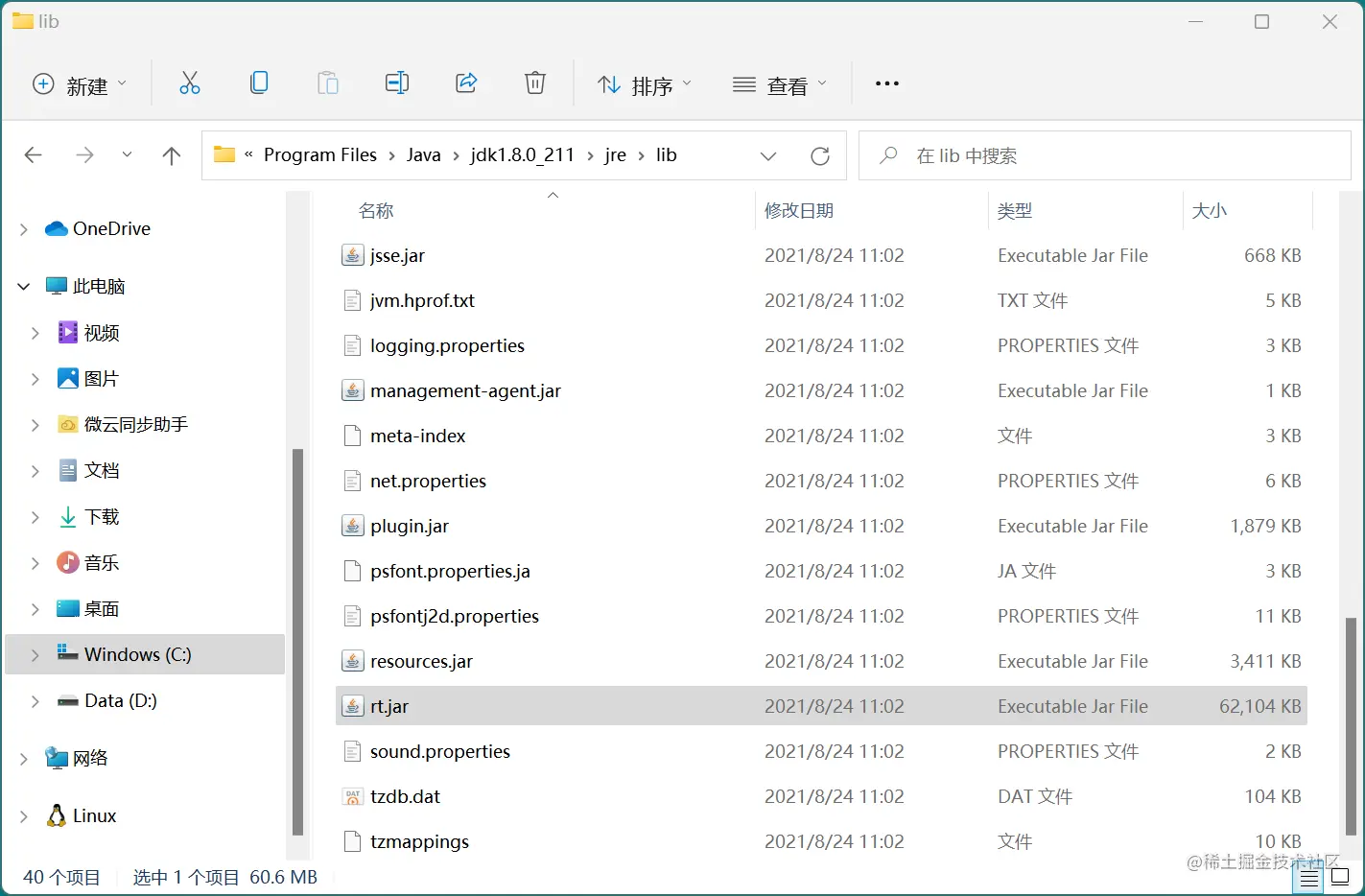The height and width of the screenshot is (896, 1365).
Task: Go back with the left arrow
Action: point(34,155)
